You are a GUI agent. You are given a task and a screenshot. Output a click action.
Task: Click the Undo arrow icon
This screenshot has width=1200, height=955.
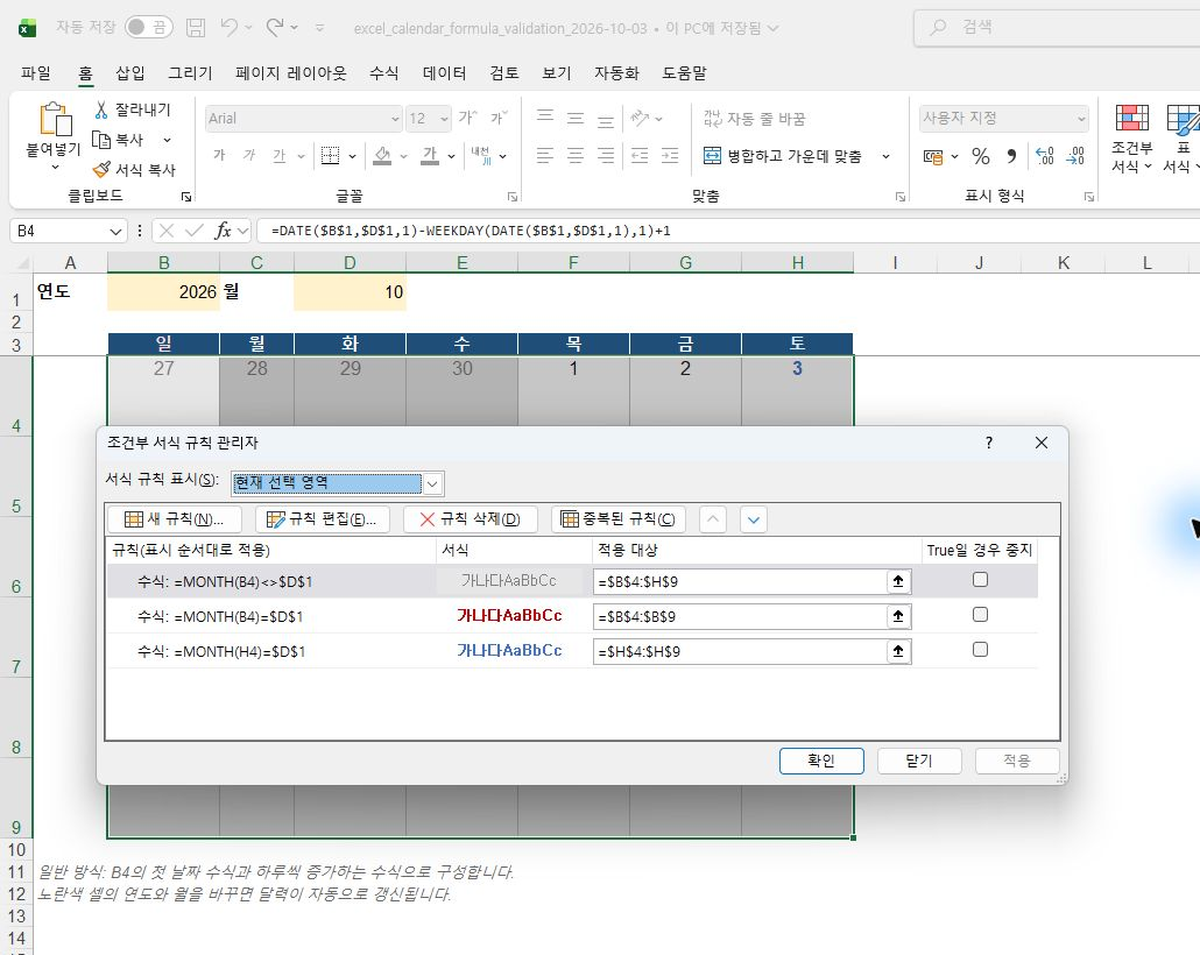click(x=229, y=28)
